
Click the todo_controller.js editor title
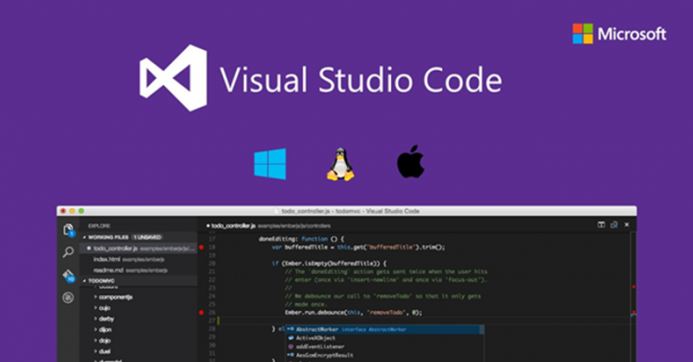point(233,226)
